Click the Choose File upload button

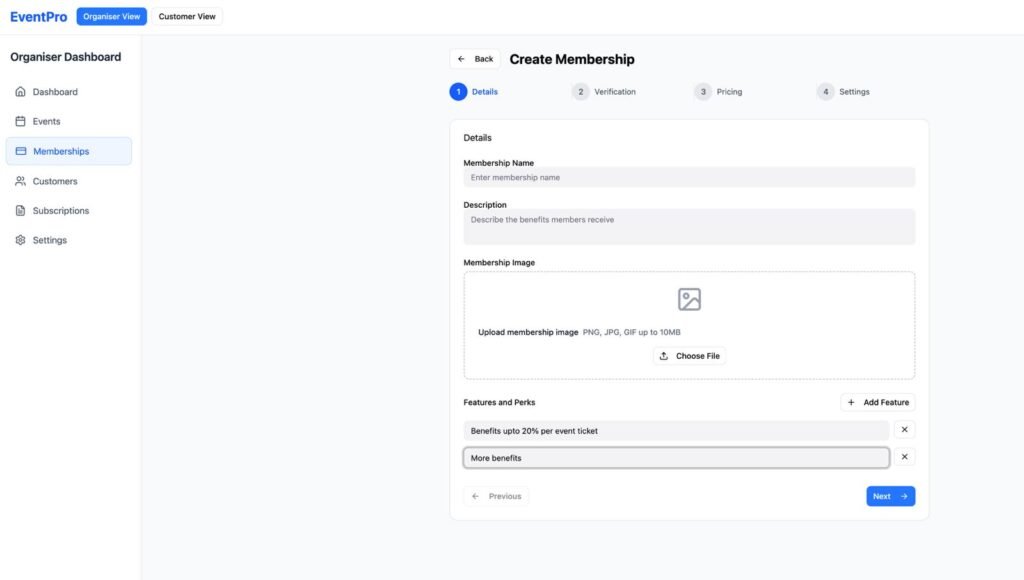689,356
